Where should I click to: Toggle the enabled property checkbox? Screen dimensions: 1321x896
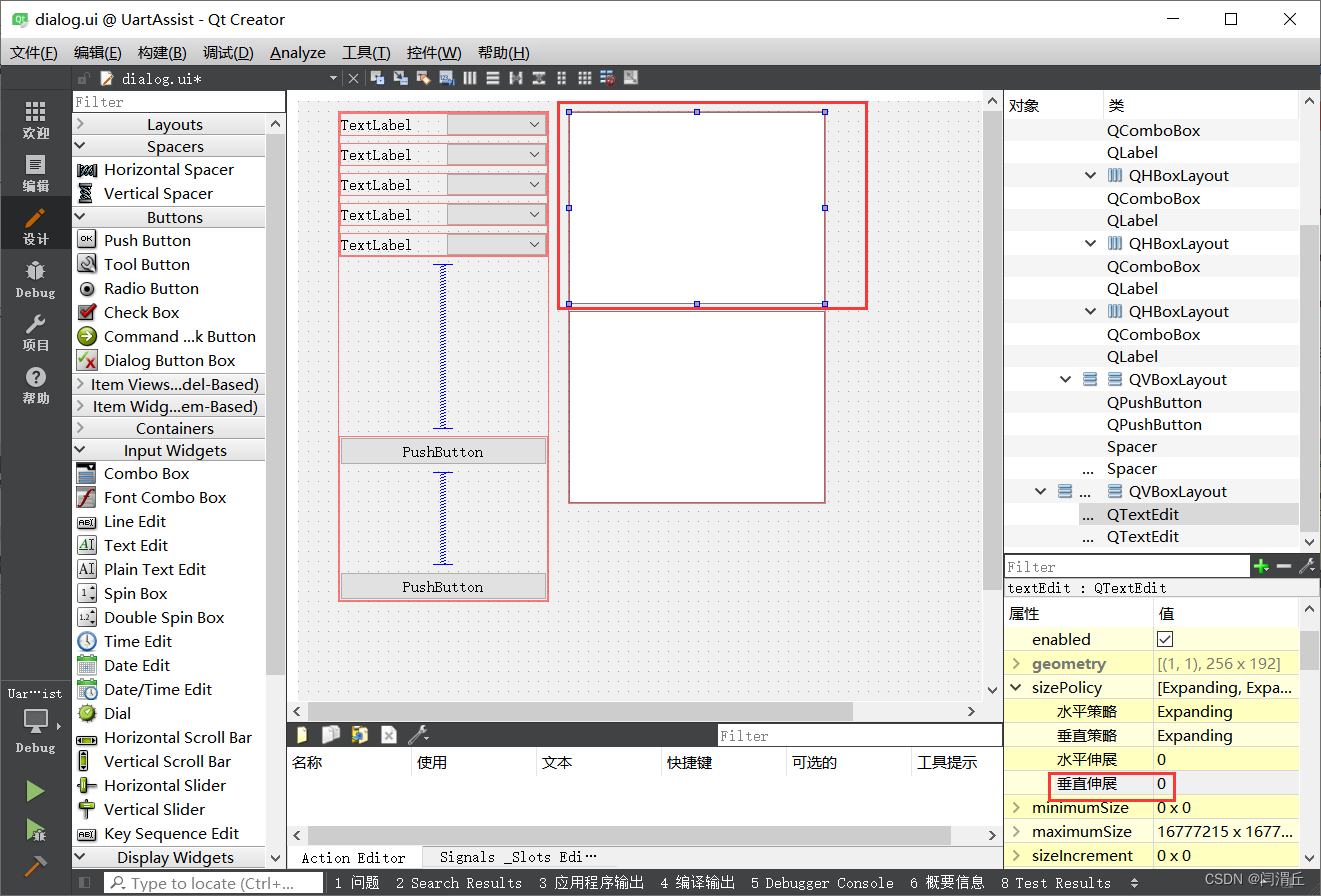point(1165,639)
